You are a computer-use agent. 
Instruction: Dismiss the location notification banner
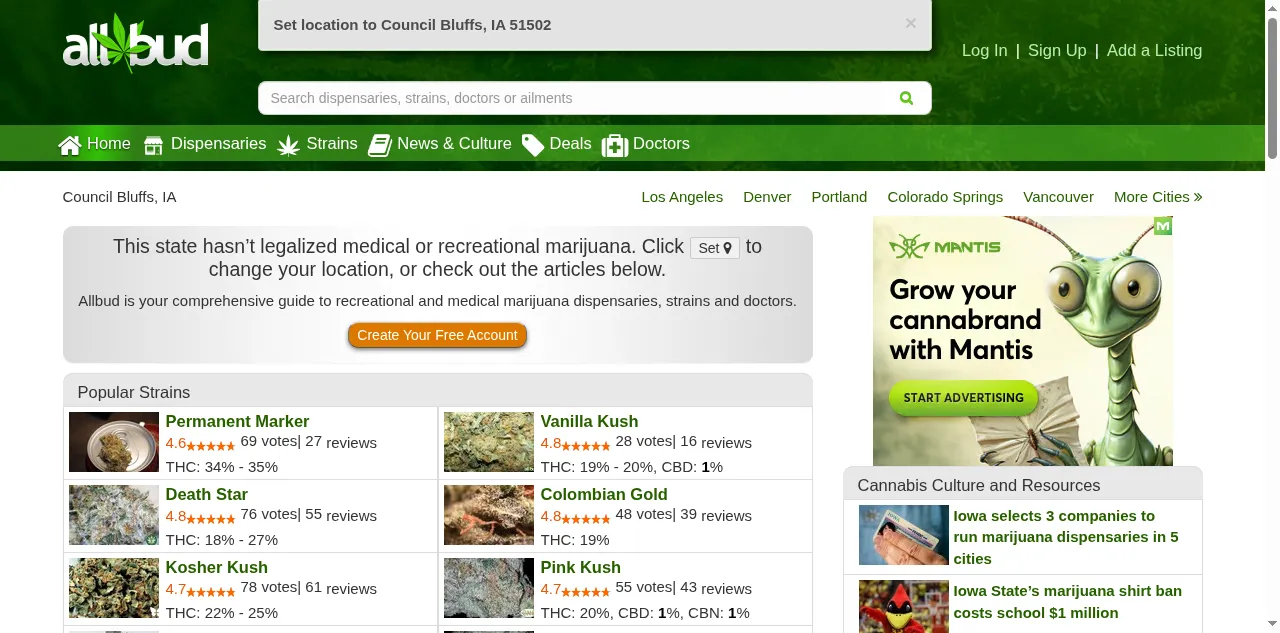pos(910,23)
